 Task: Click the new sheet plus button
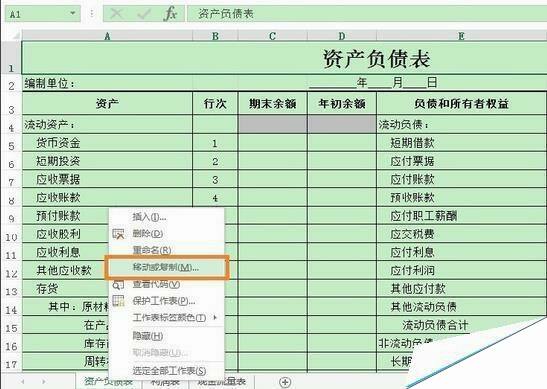click(285, 382)
